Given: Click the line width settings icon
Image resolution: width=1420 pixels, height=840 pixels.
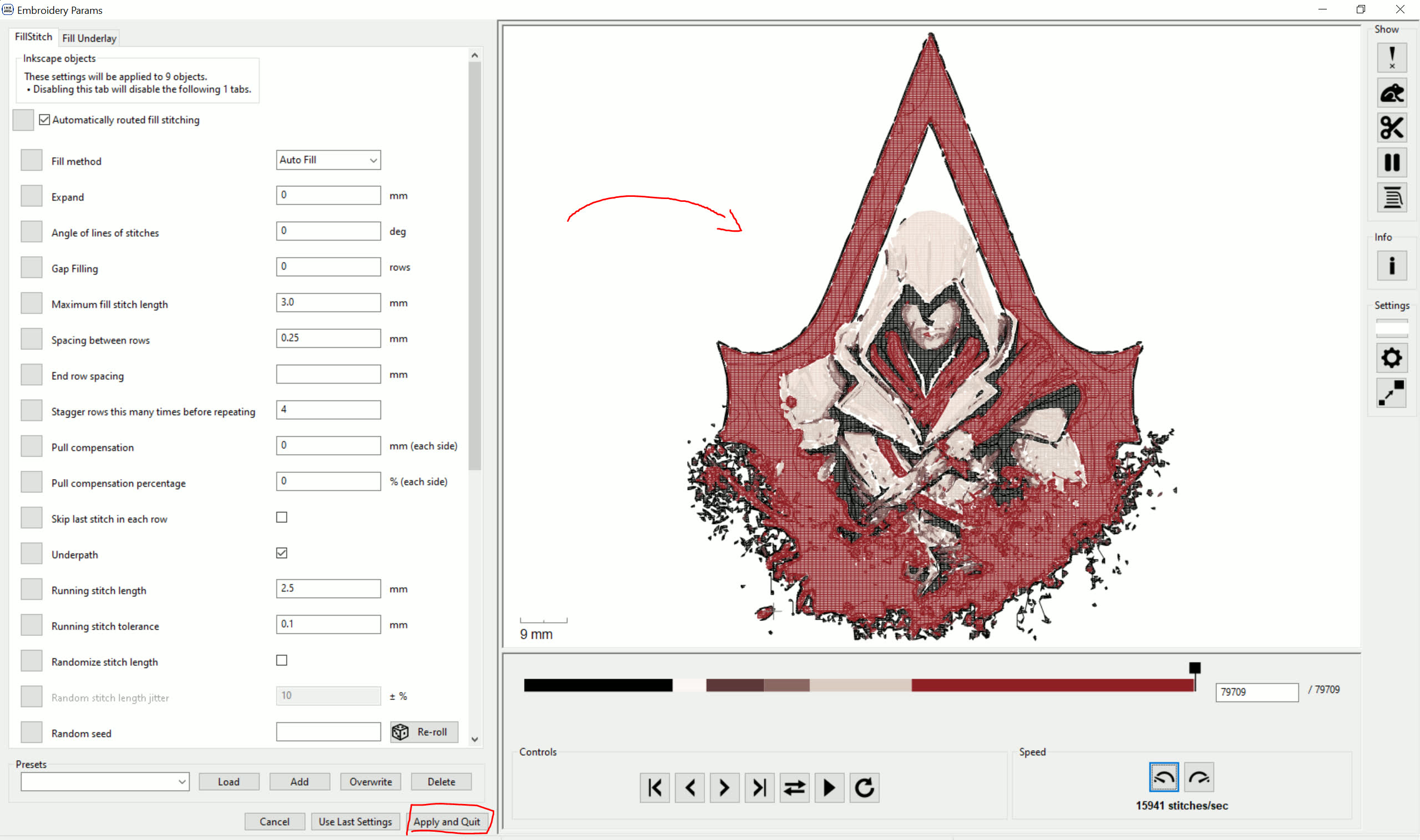Looking at the screenshot, I should tap(1392, 393).
